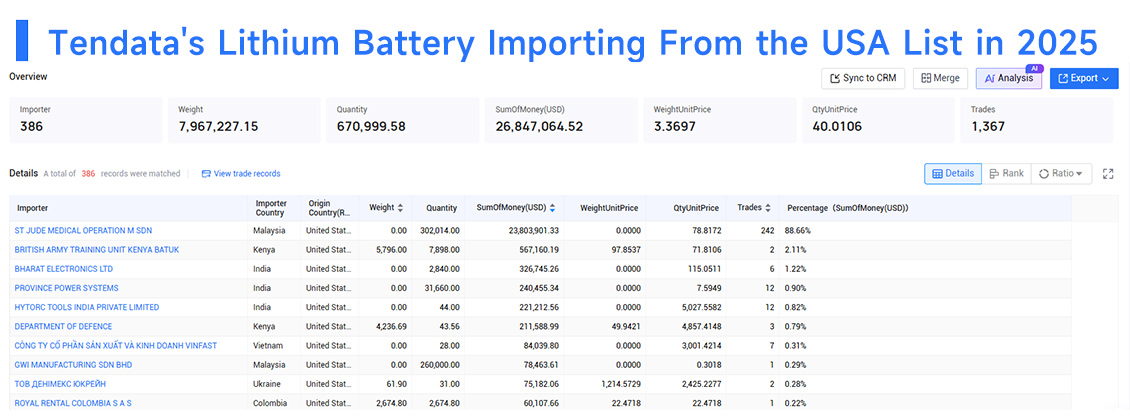This screenshot has width=1130, height=420.
Task: Click the WeightUnitPrice 3.3697 overview card
Action: (x=719, y=120)
